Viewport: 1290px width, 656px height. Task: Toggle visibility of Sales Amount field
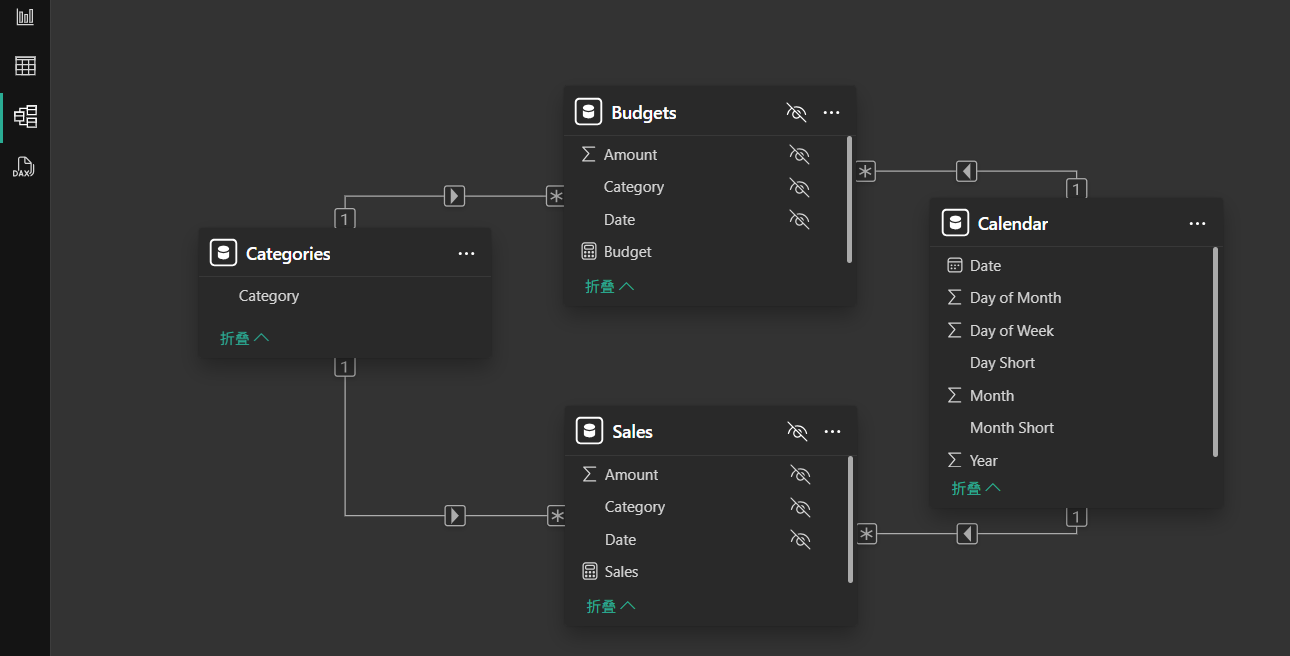pos(799,475)
